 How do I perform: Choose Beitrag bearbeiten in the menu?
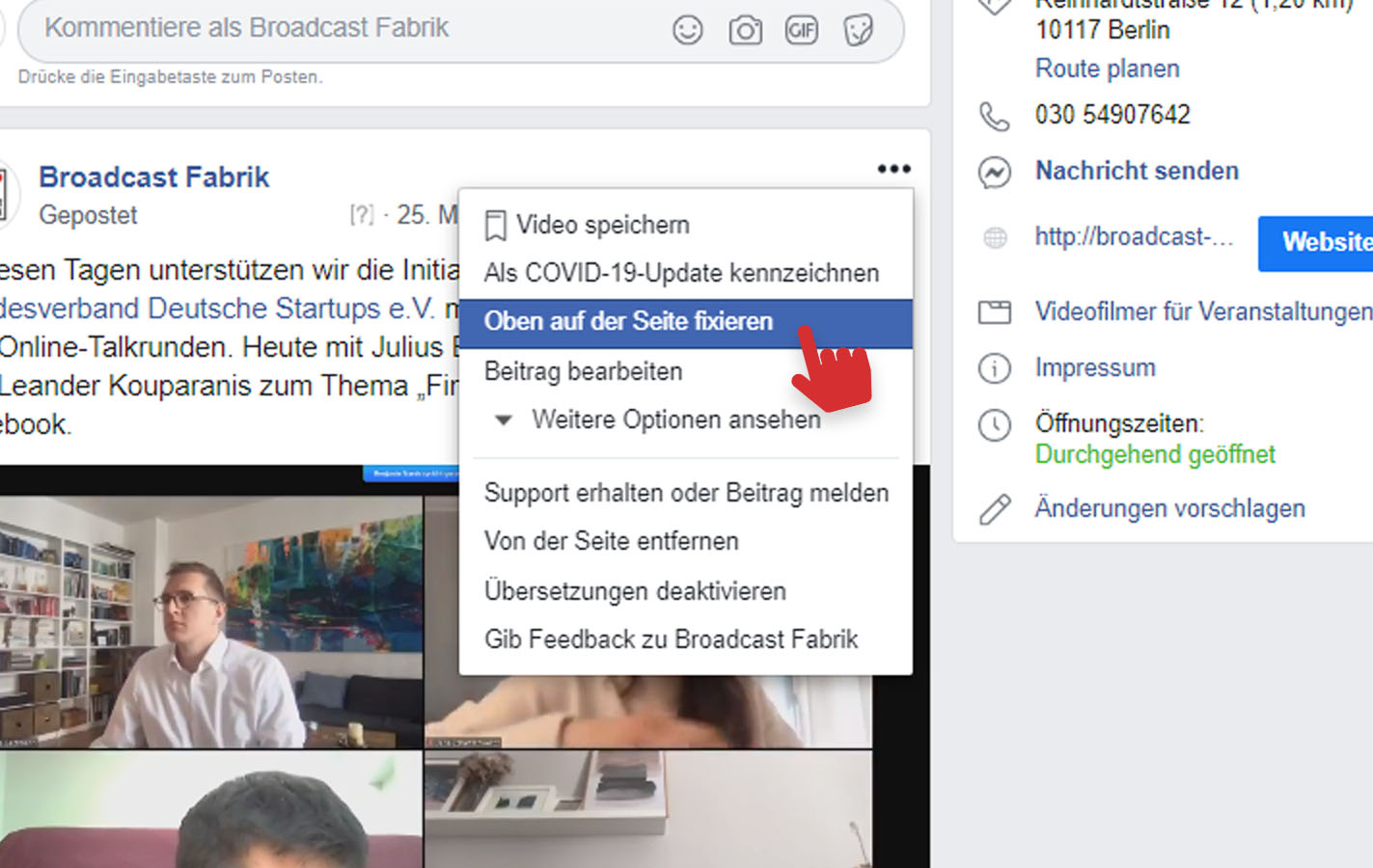click(x=685, y=371)
